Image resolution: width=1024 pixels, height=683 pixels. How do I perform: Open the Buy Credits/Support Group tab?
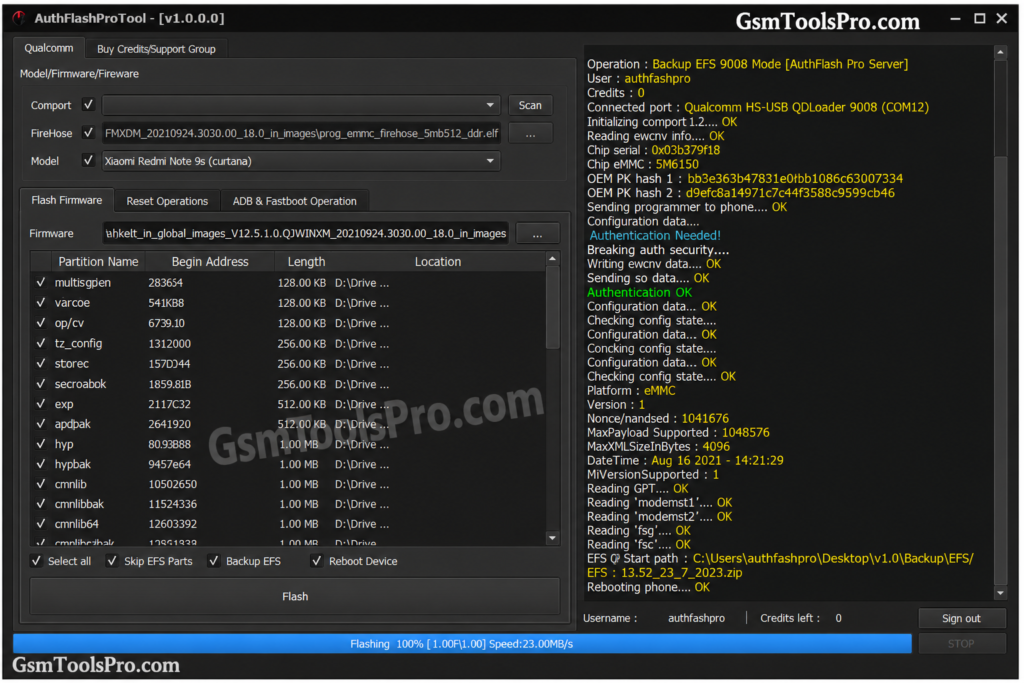point(156,49)
